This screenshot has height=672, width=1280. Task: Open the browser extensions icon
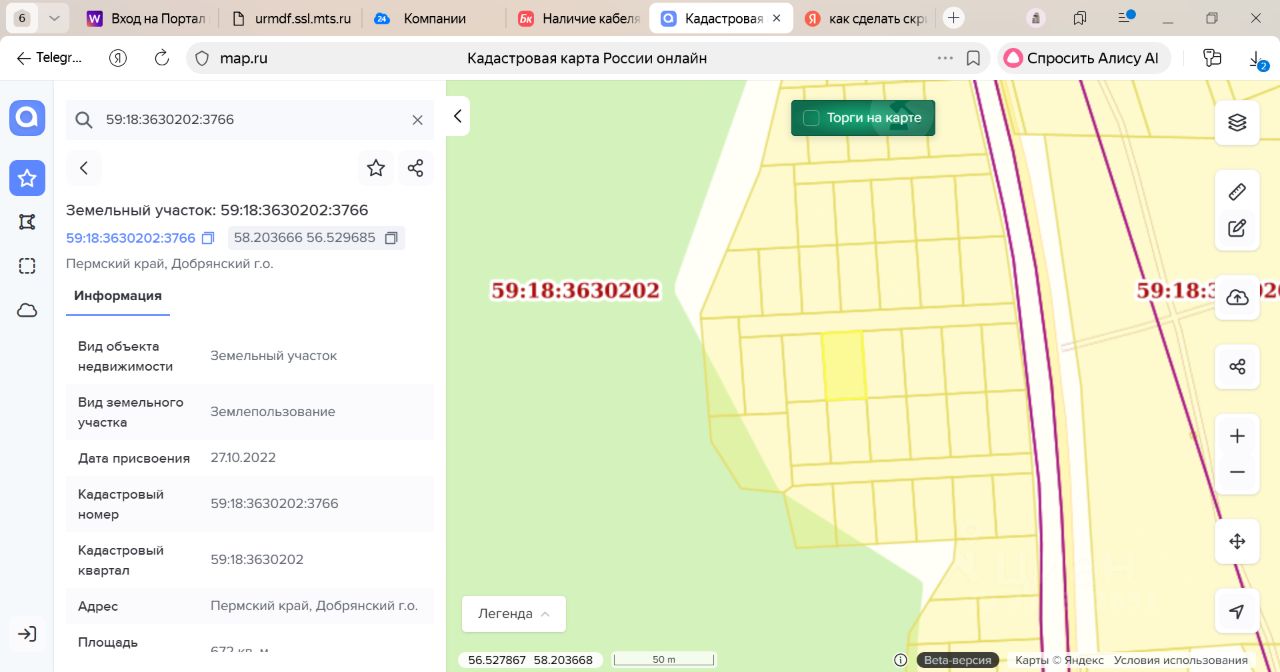[x=1213, y=58]
